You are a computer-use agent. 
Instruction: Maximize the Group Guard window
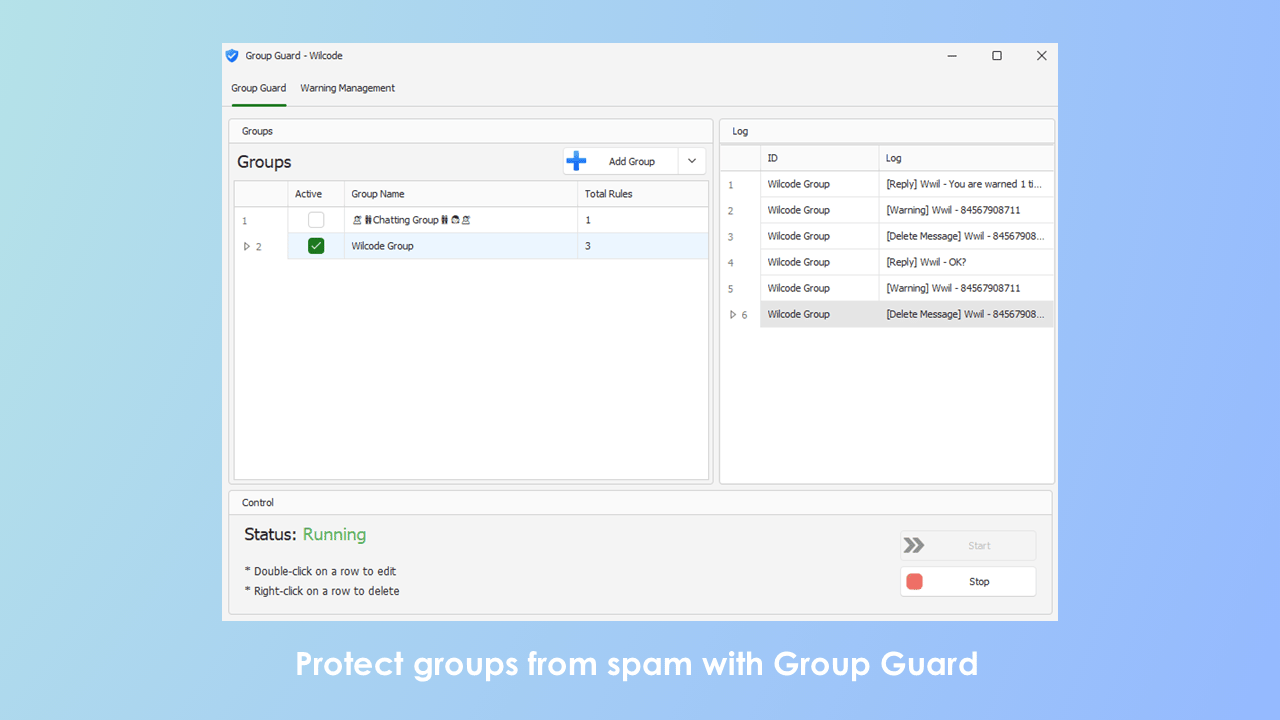pyautogui.click(x=996, y=56)
